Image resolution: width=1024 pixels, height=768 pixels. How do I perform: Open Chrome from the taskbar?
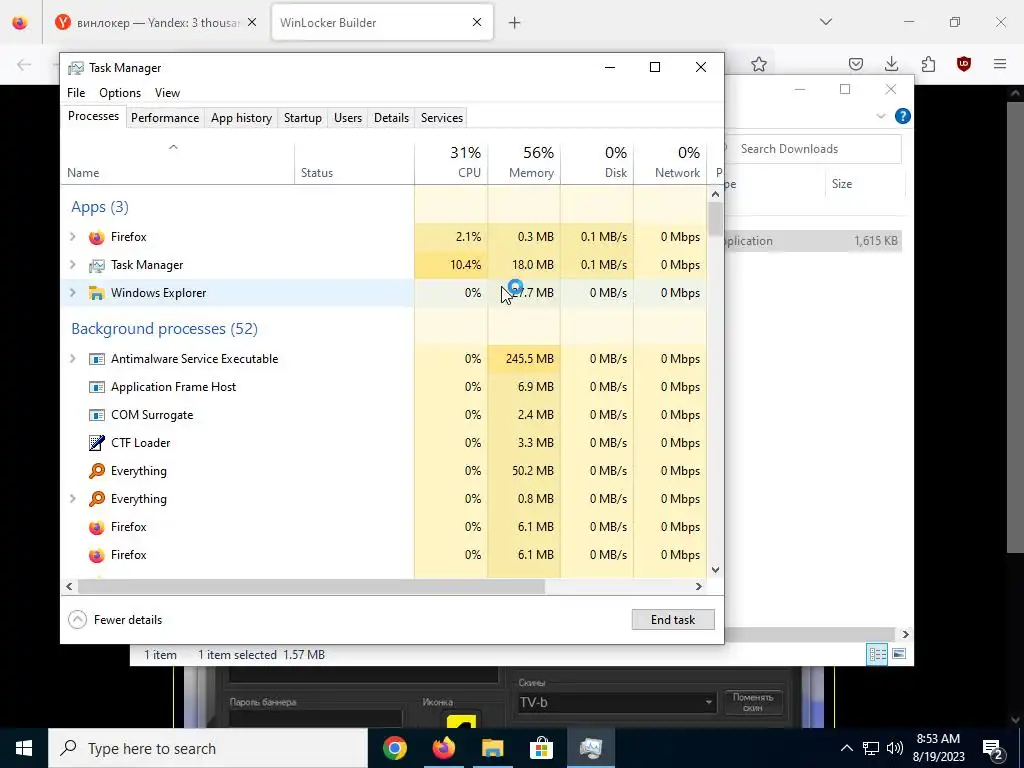click(394, 748)
